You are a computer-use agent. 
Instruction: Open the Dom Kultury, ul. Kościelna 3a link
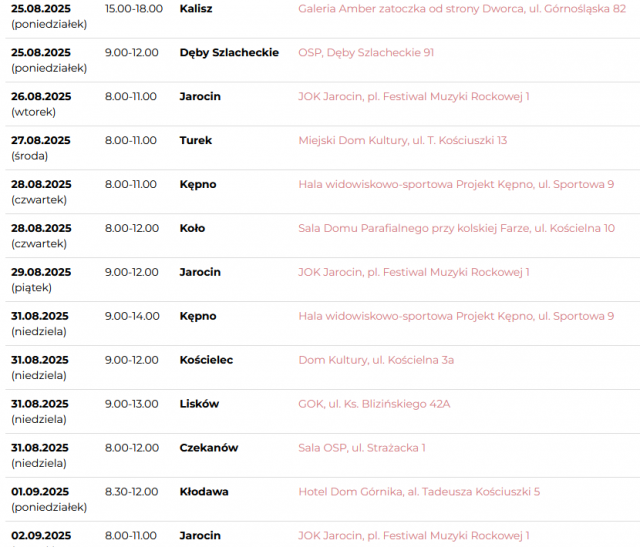[376, 360]
